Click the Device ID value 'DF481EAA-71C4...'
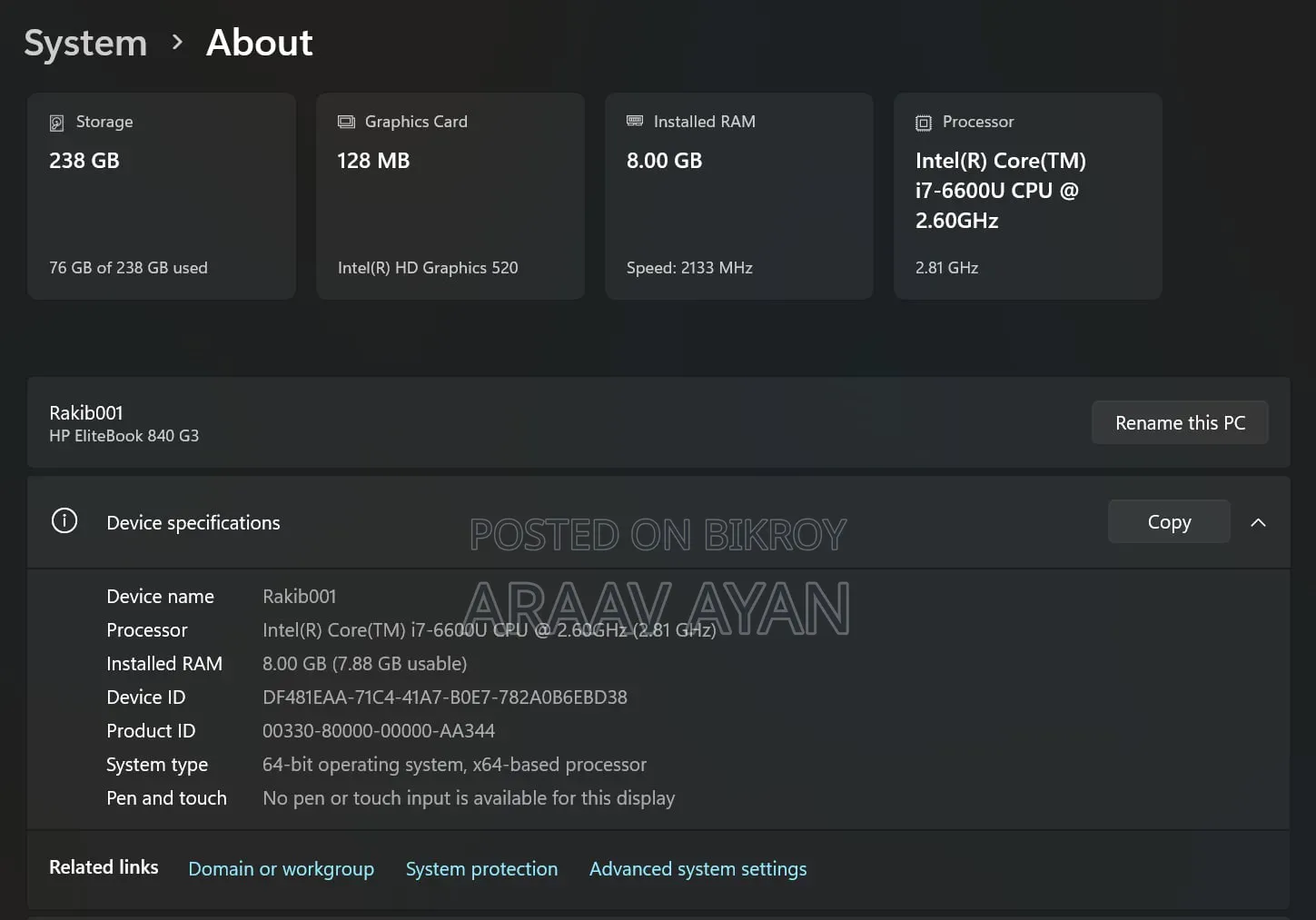The height and width of the screenshot is (920, 1316). [x=445, y=697]
